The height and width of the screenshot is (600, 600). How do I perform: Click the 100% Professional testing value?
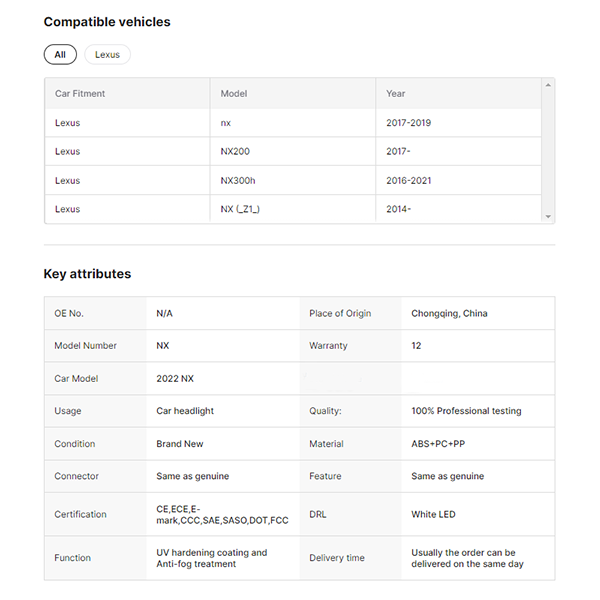tap(466, 411)
